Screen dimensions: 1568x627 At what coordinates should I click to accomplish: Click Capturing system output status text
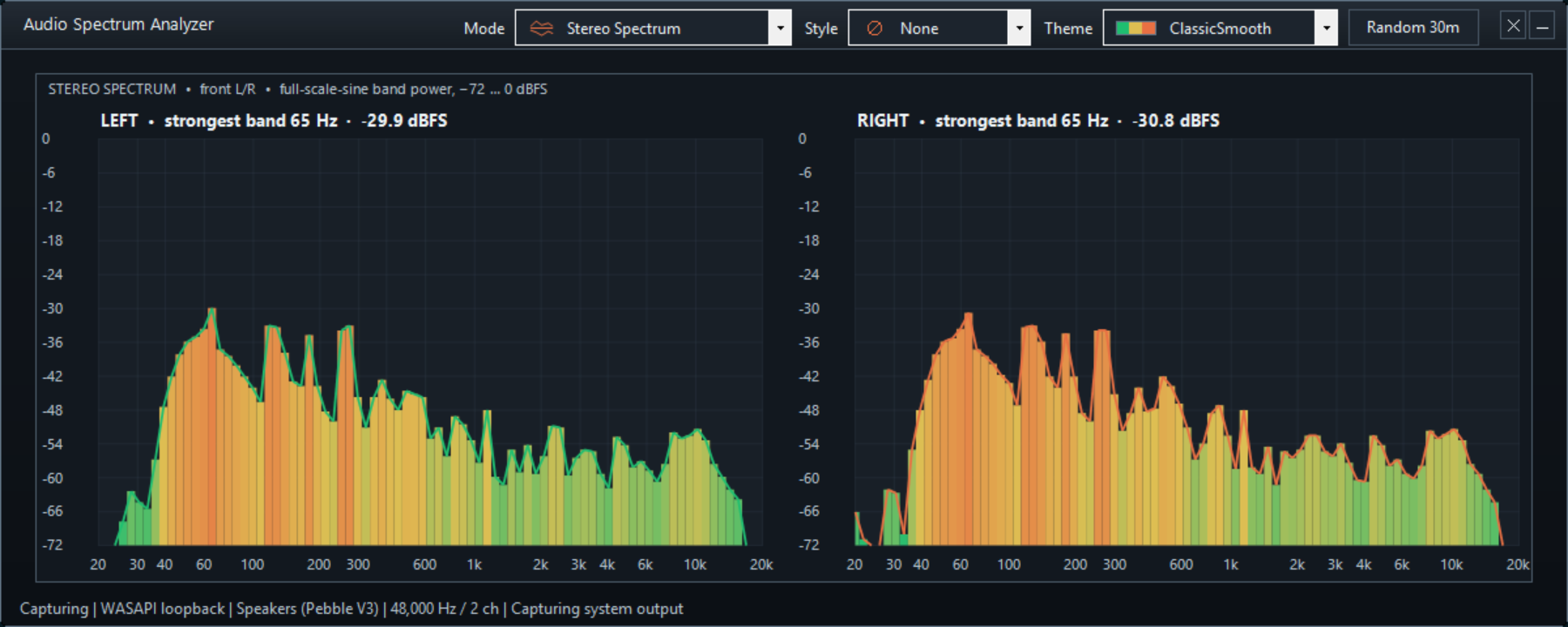[597, 609]
